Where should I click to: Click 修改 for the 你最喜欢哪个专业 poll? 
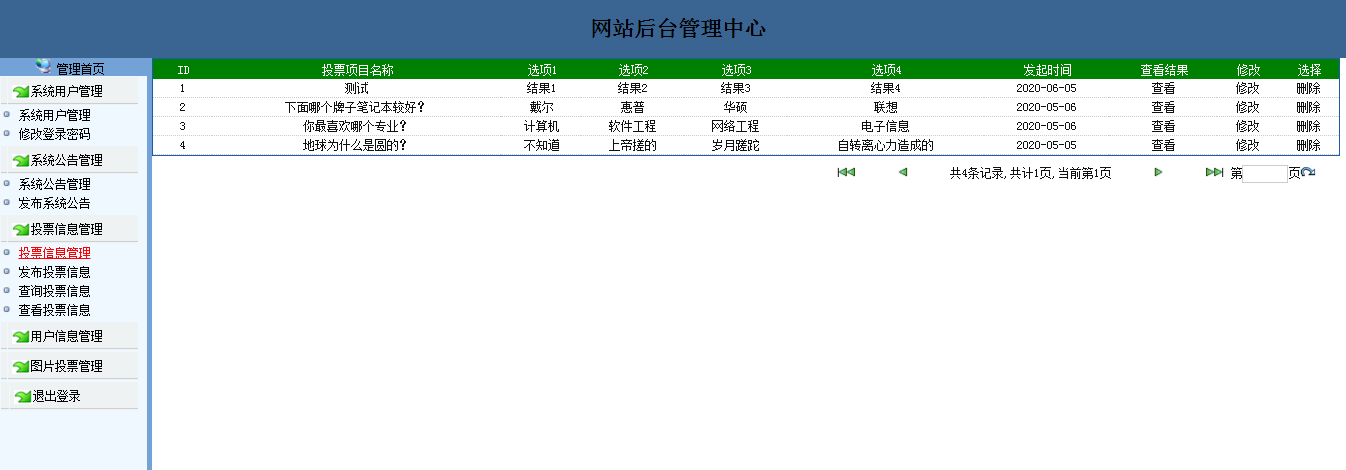coord(1247,126)
